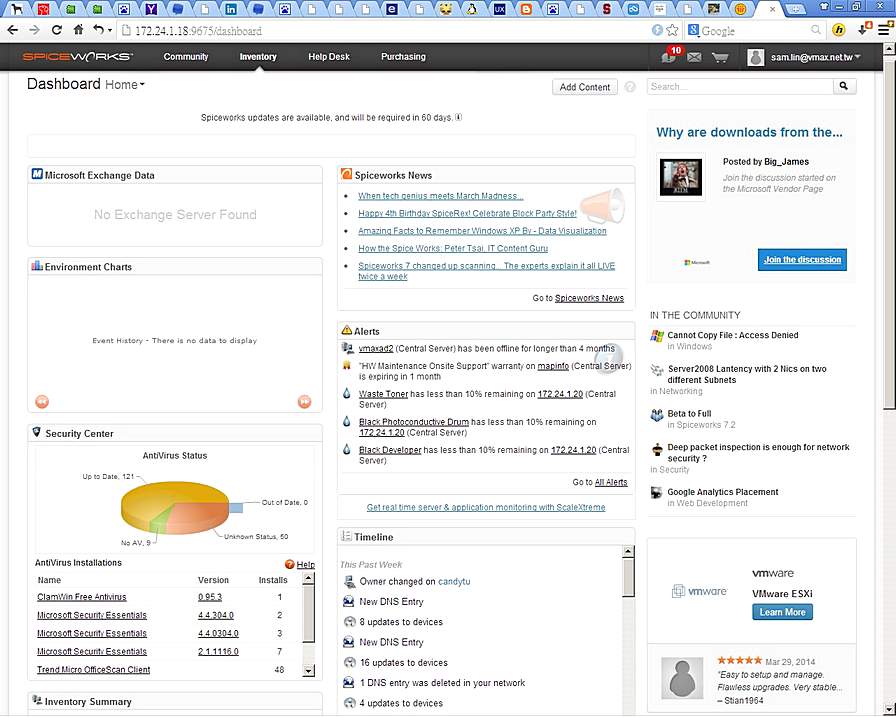Open the Help Desk menu

[329, 57]
